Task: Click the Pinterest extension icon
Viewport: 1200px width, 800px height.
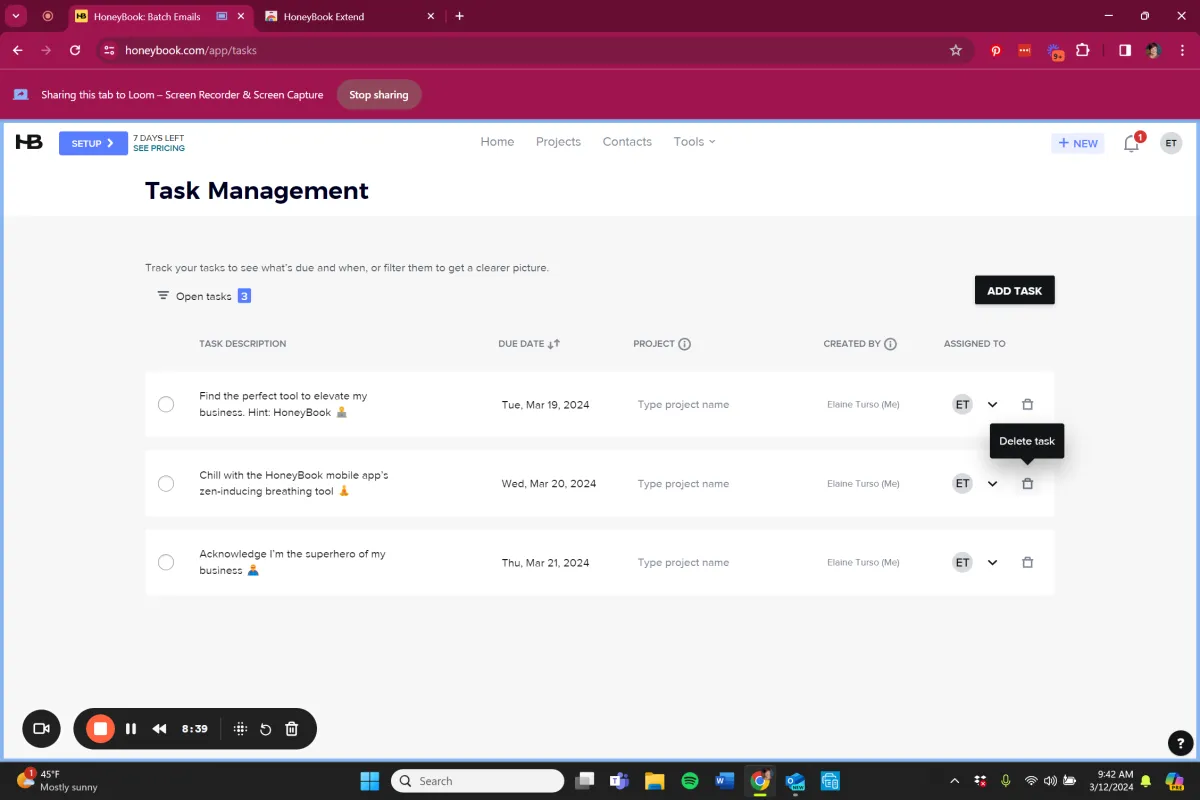Action: tap(996, 50)
